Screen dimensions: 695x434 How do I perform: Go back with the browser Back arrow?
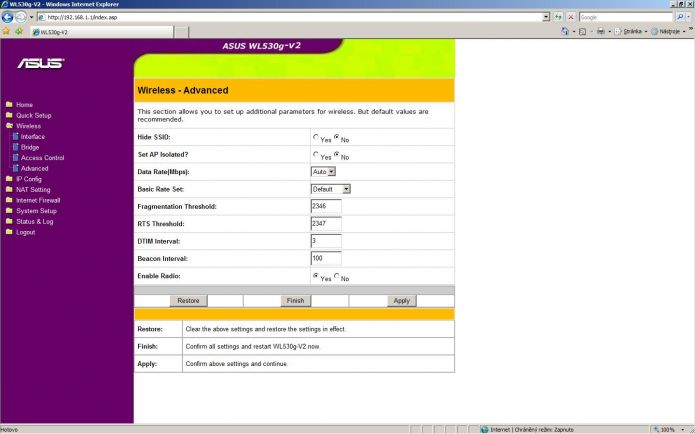(x=8, y=17)
